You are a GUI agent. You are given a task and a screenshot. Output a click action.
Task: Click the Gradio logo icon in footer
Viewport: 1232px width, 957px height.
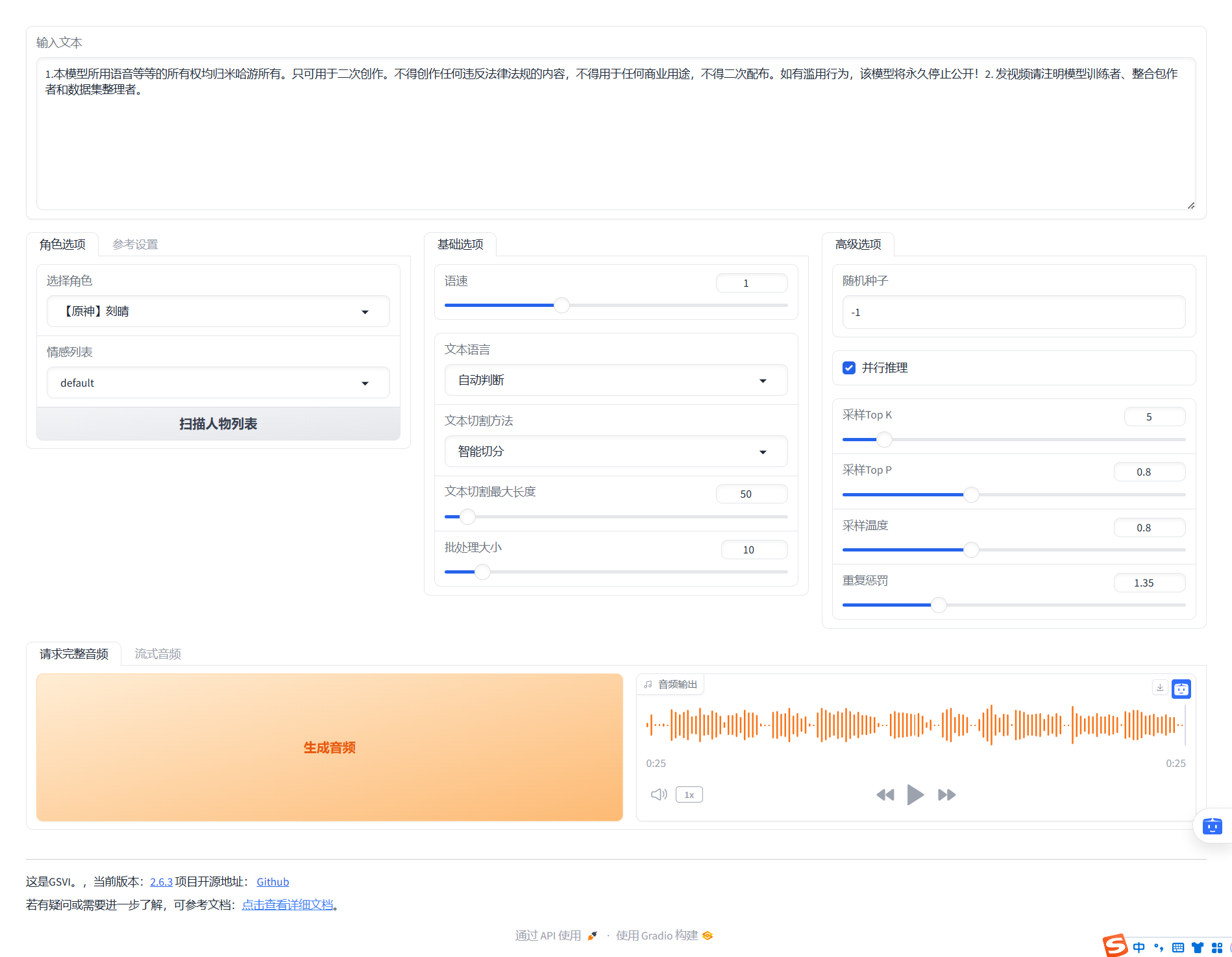pos(708,936)
